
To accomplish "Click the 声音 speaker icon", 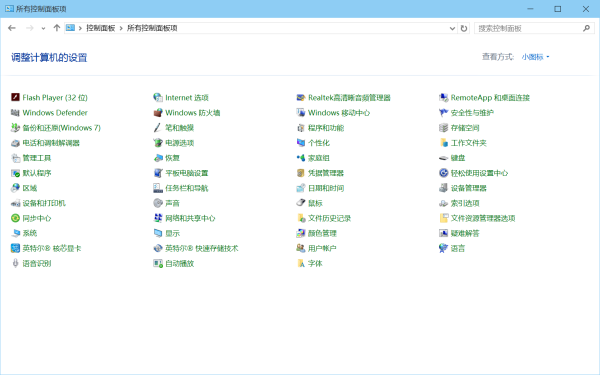I will [158, 203].
